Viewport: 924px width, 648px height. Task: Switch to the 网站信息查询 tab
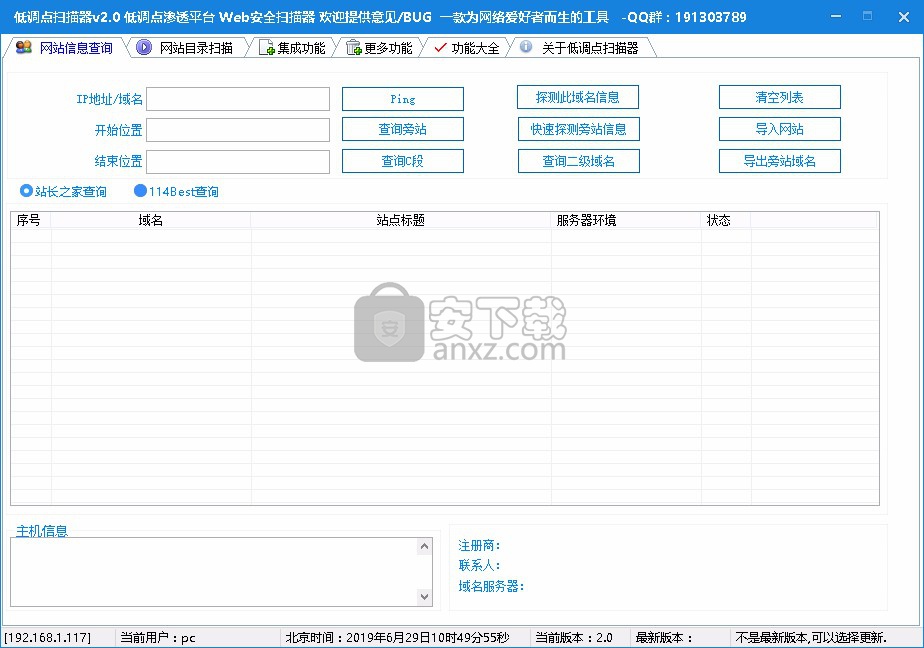pyautogui.click(x=65, y=48)
